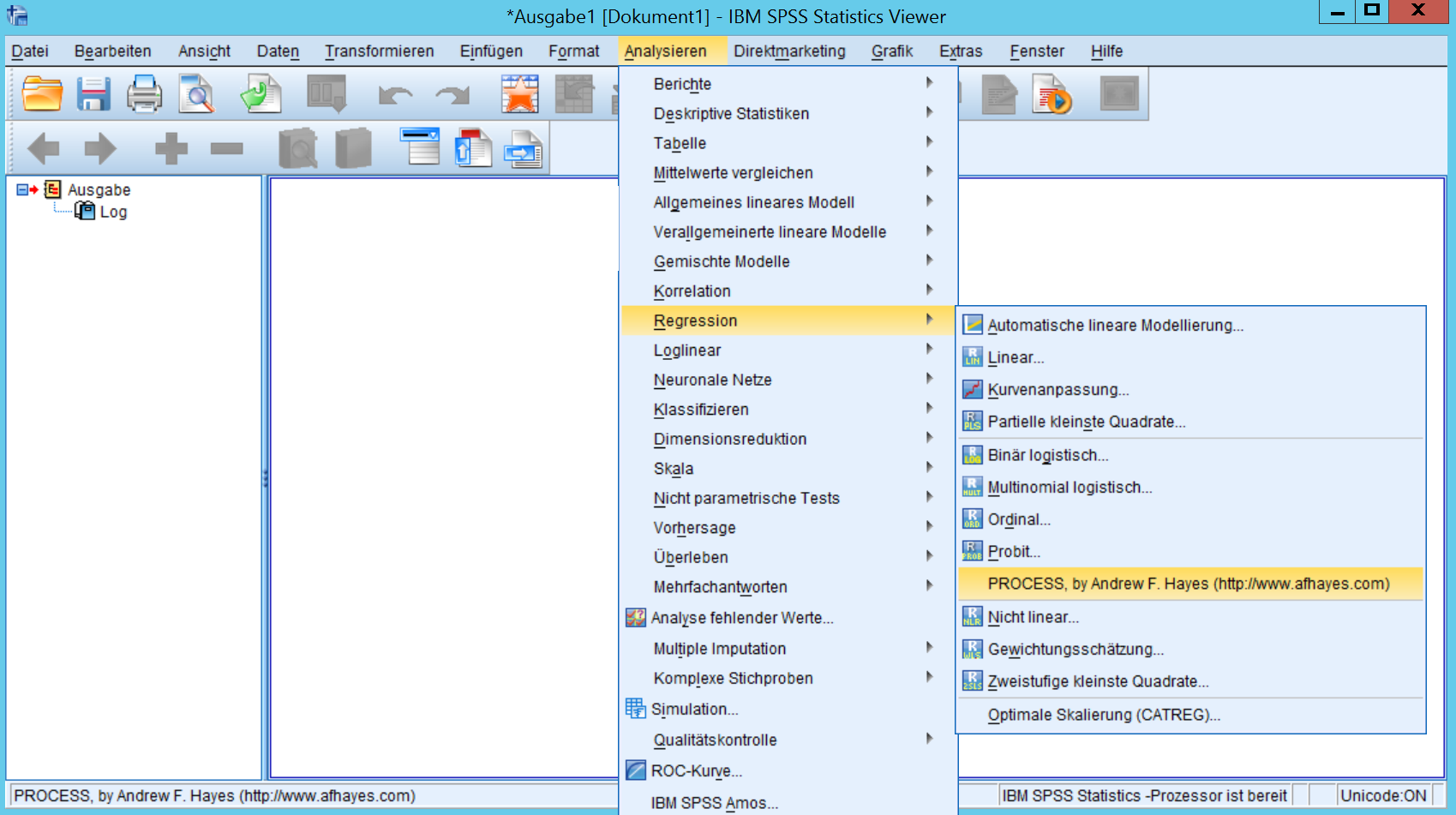The height and width of the screenshot is (815, 1456).
Task: Click the Run script play icon
Action: [x=1052, y=93]
